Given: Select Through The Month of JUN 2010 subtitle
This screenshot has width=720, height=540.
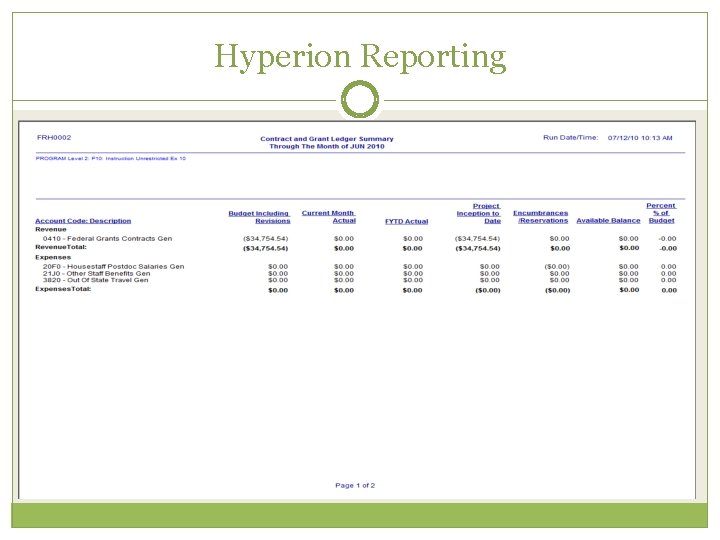Looking at the screenshot, I should click(x=327, y=146).
